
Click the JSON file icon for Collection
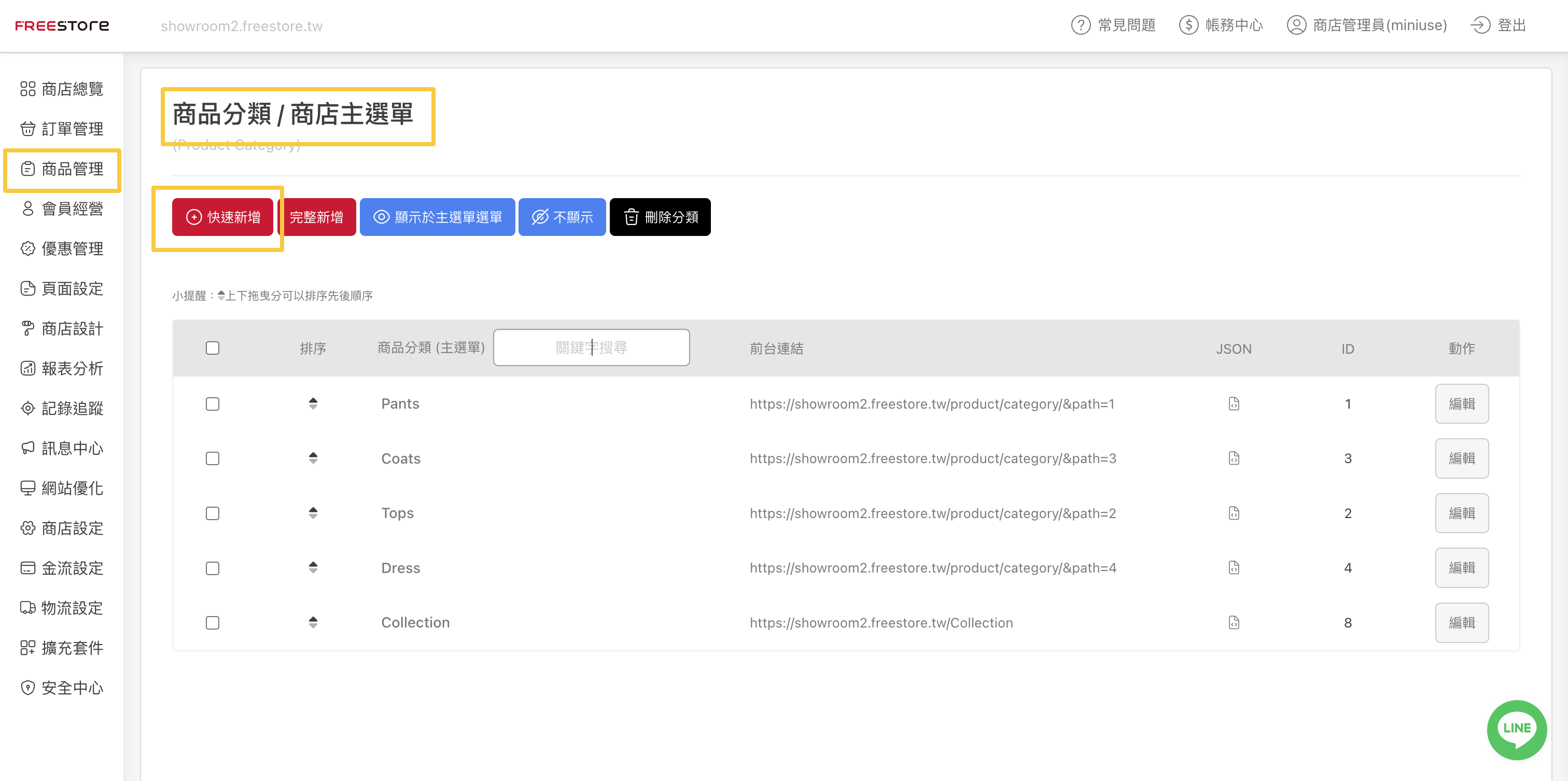tap(1233, 622)
